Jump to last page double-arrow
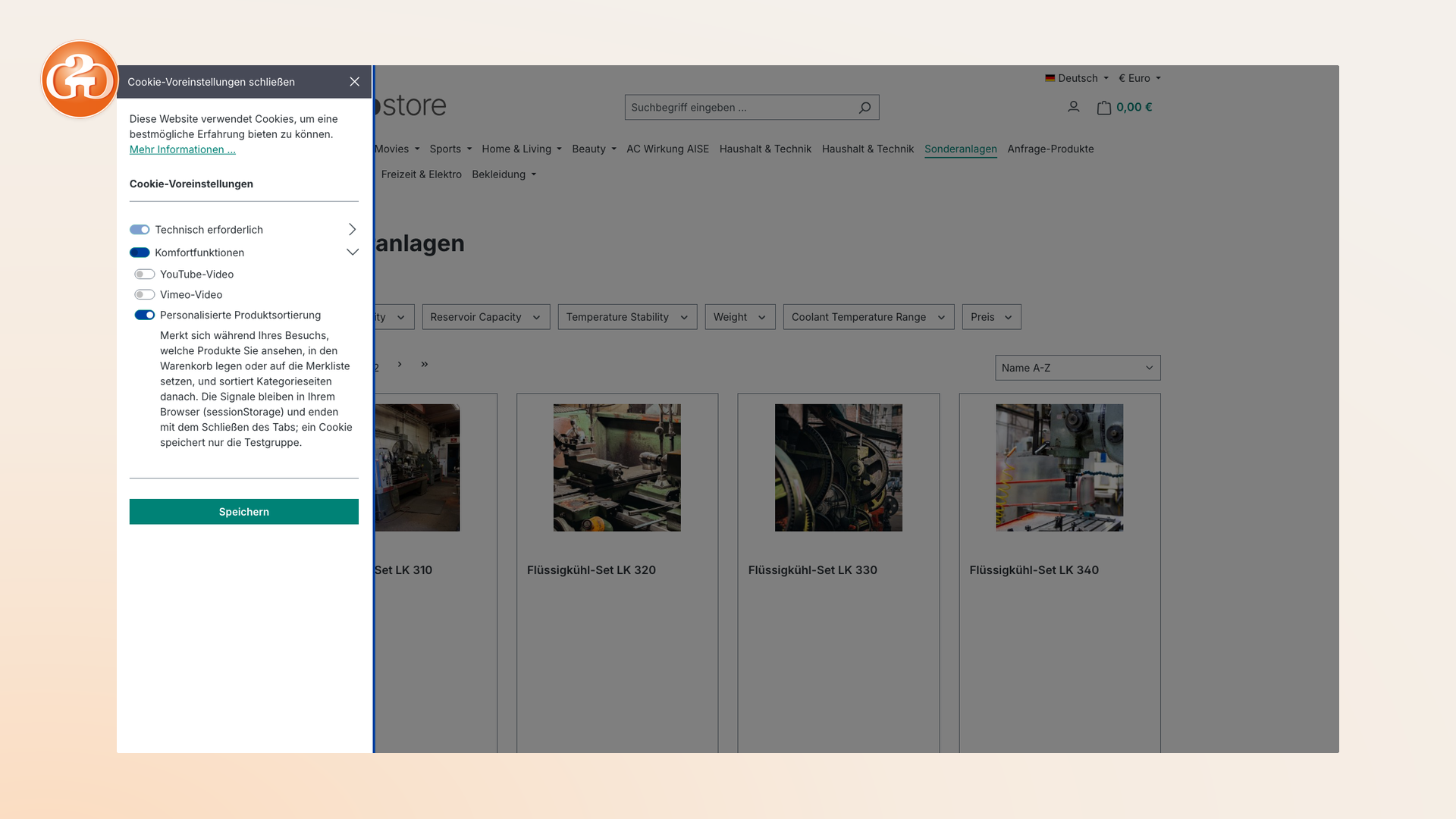This screenshot has height=819, width=1456. click(x=425, y=364)
